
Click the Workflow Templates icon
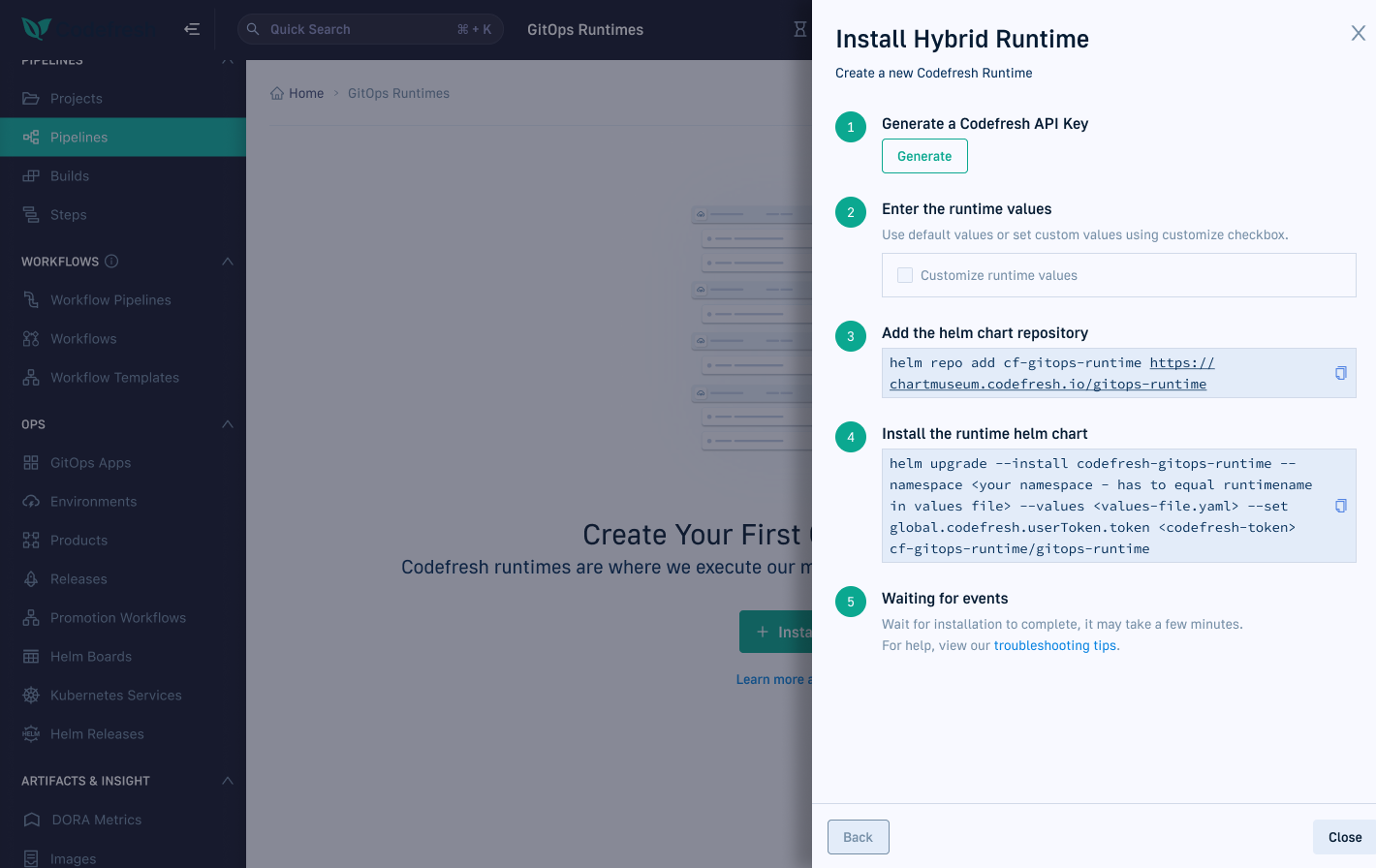pyautogui.click(x=31, y=378)
